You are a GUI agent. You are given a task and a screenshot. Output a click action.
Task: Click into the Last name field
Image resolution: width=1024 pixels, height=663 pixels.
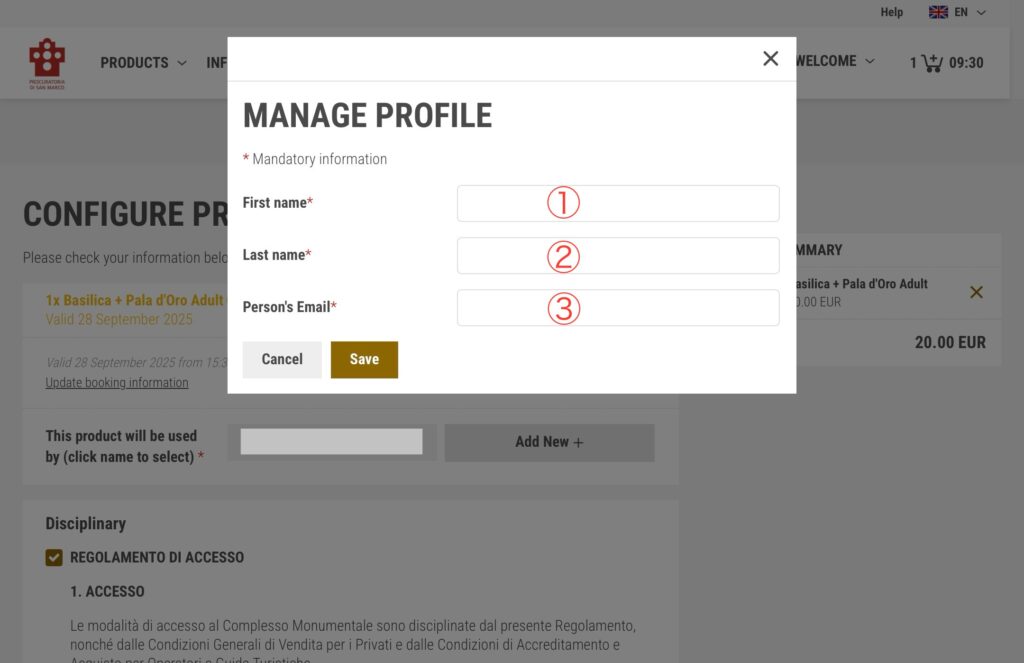(617, 255)
